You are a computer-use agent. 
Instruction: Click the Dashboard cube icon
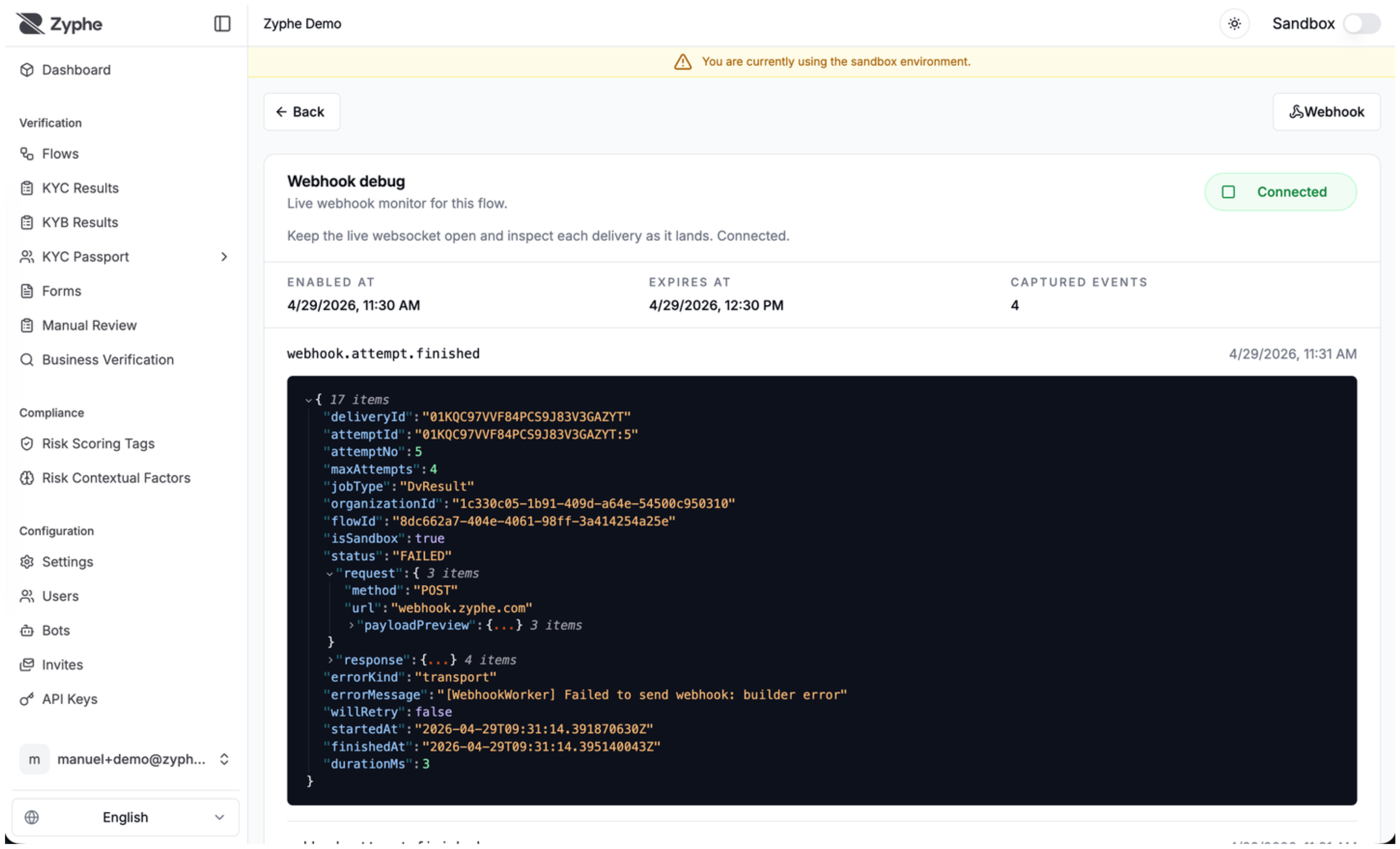pyautogui.click(x=27, y=70)
